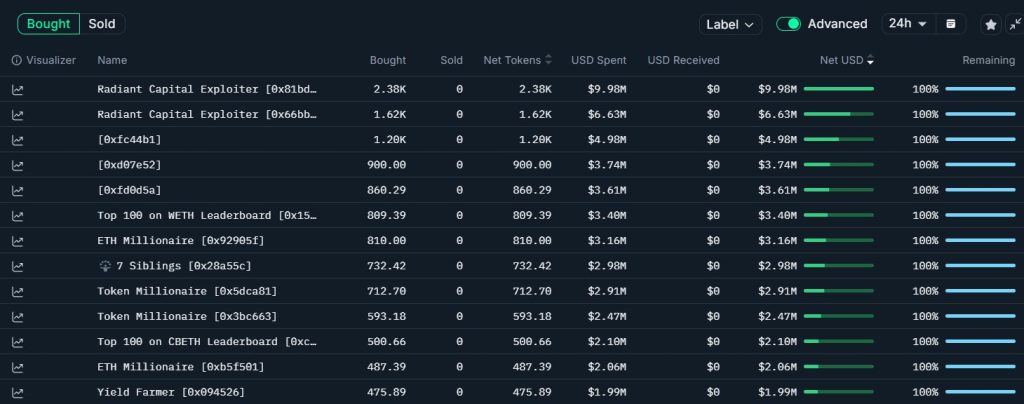Open Radiant Capital Exploiter 0x81bd address link
The image size is (1024, 404).
coord(207,89)
